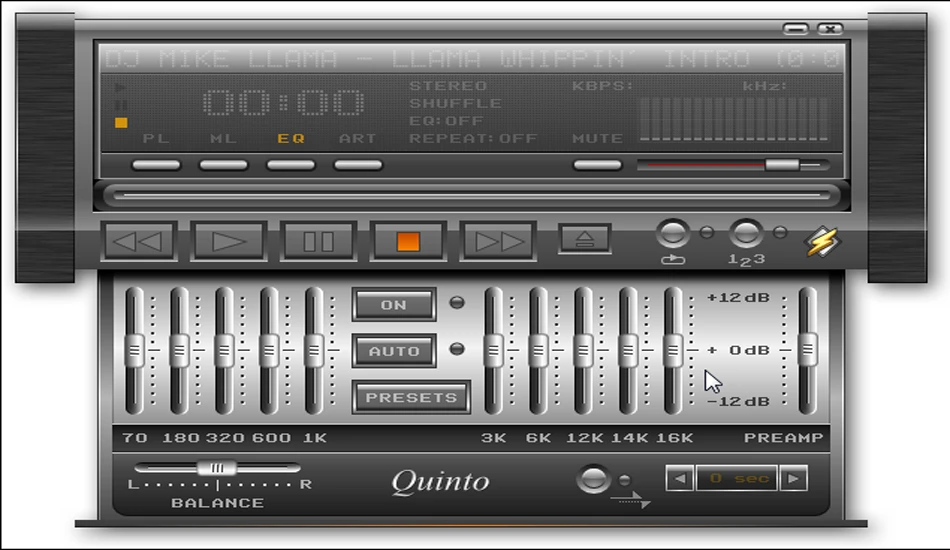Click the song seek bar
950x550 pixels.
(472, 195)
